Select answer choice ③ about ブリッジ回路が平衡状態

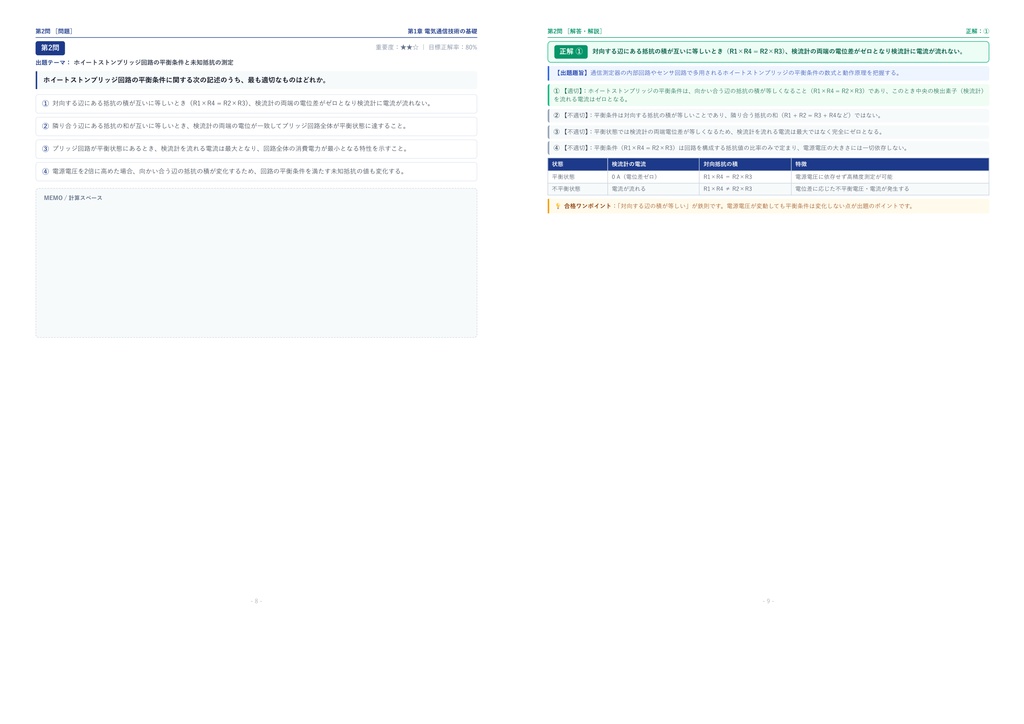(x=256, y=149)
